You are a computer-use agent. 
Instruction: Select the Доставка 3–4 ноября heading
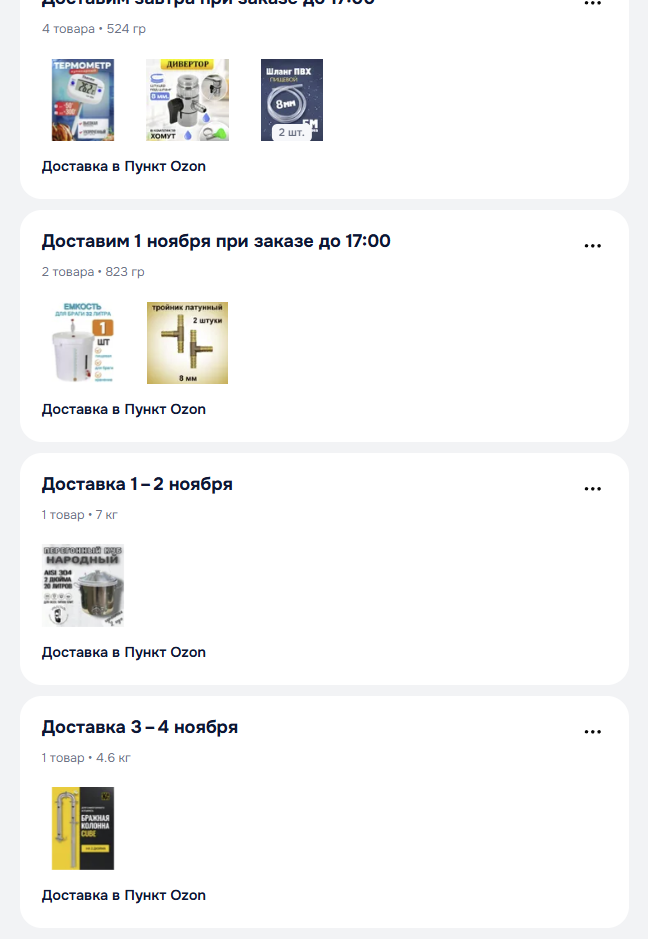click(140, 728)
